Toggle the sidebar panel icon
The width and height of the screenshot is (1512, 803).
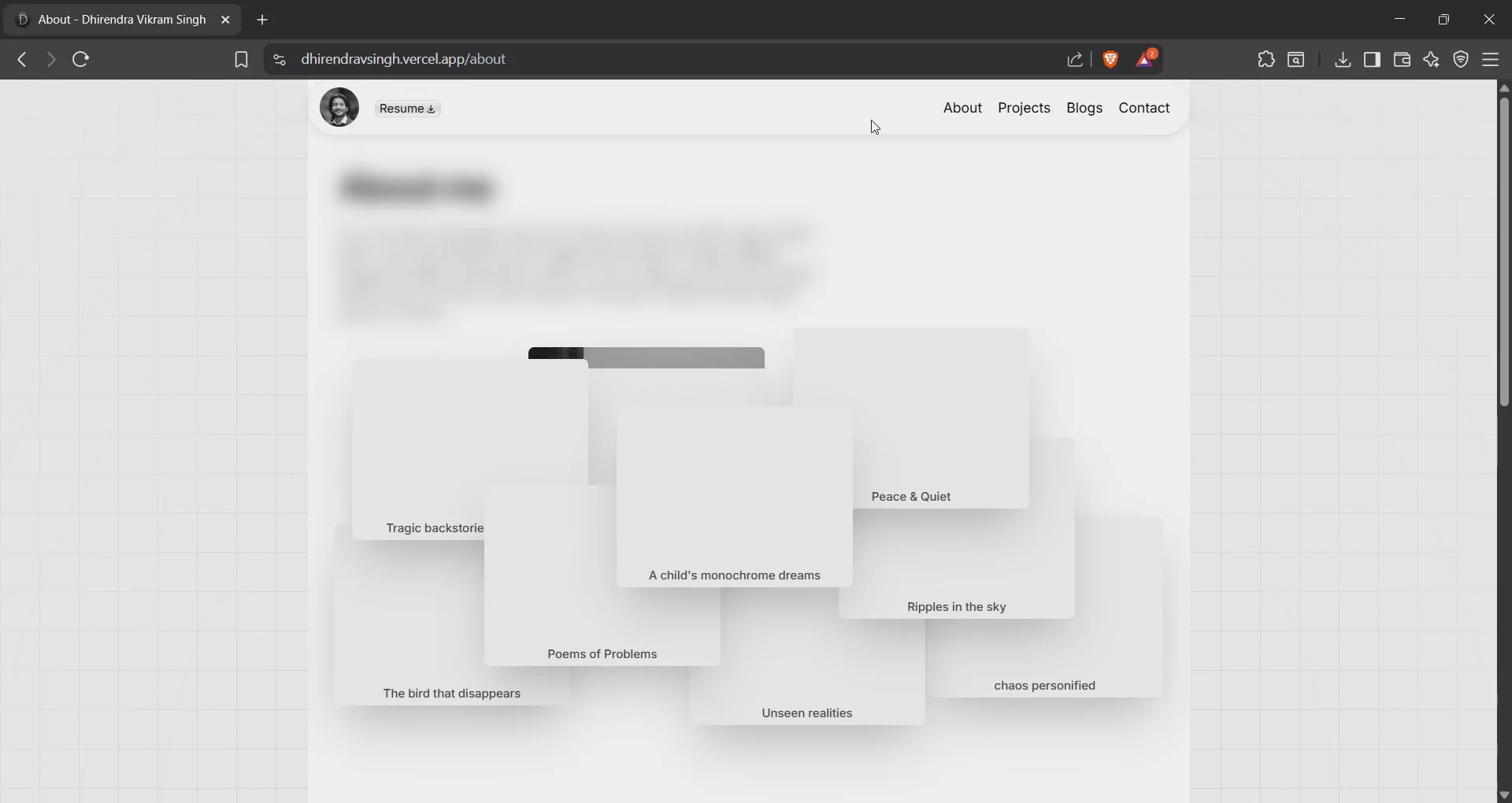click(x=1372, y=59)
